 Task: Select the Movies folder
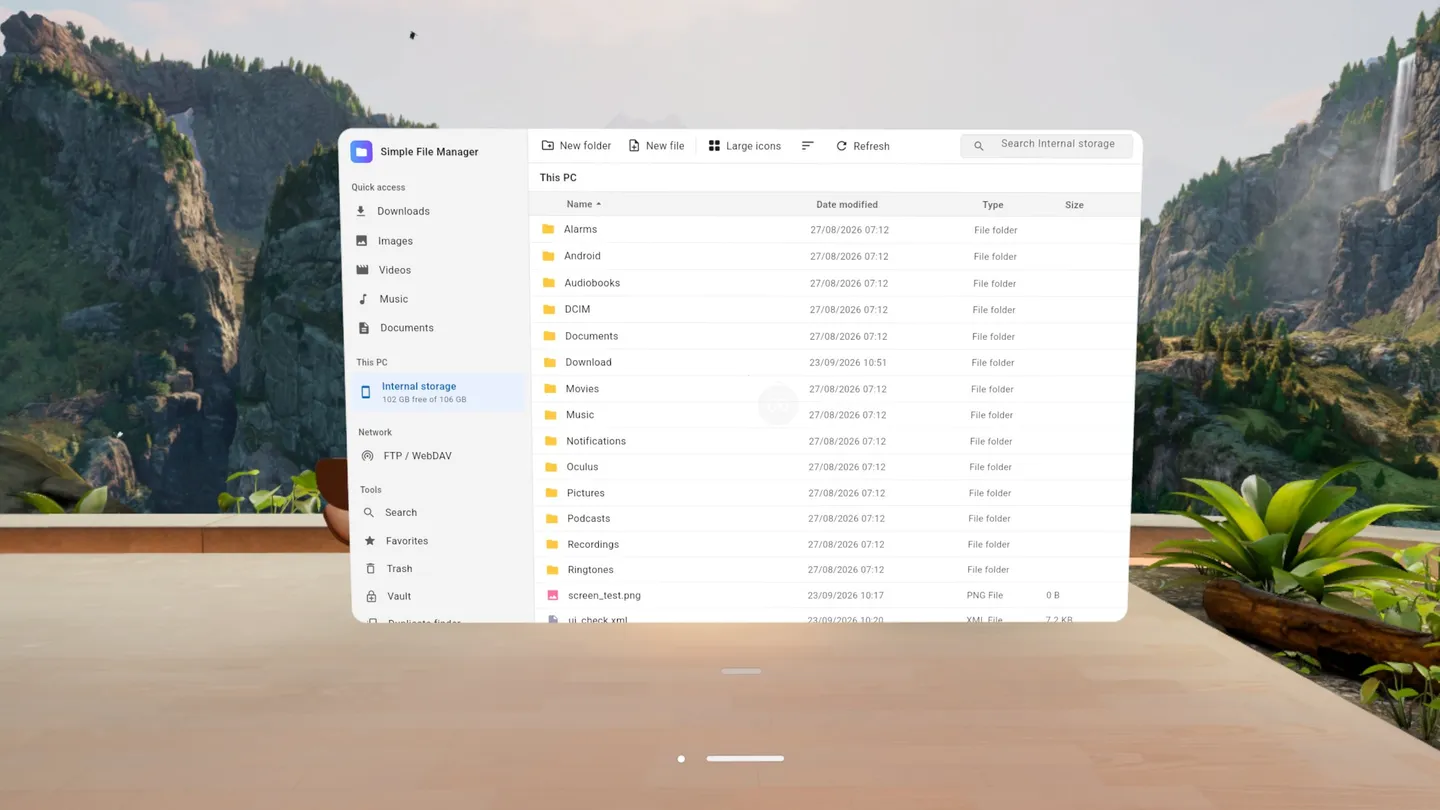pyautogui.click(x=835, y=389)
